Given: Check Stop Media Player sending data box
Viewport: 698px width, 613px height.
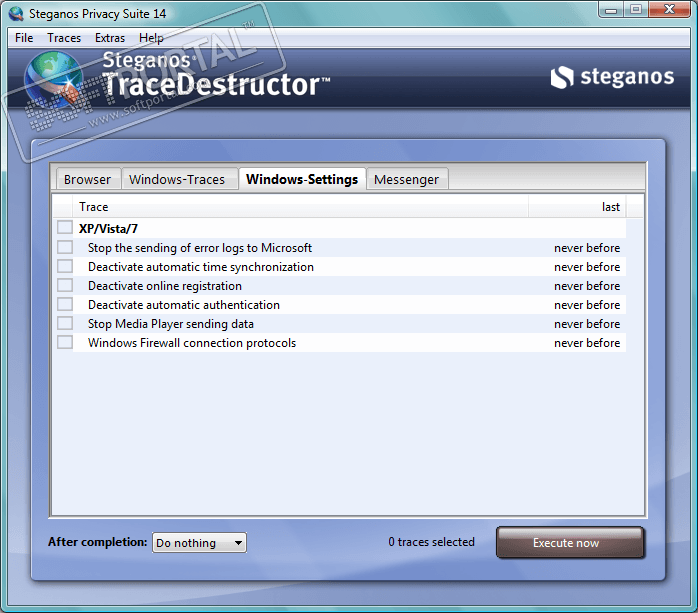Looking at the screenshot, I should (65, 323).
